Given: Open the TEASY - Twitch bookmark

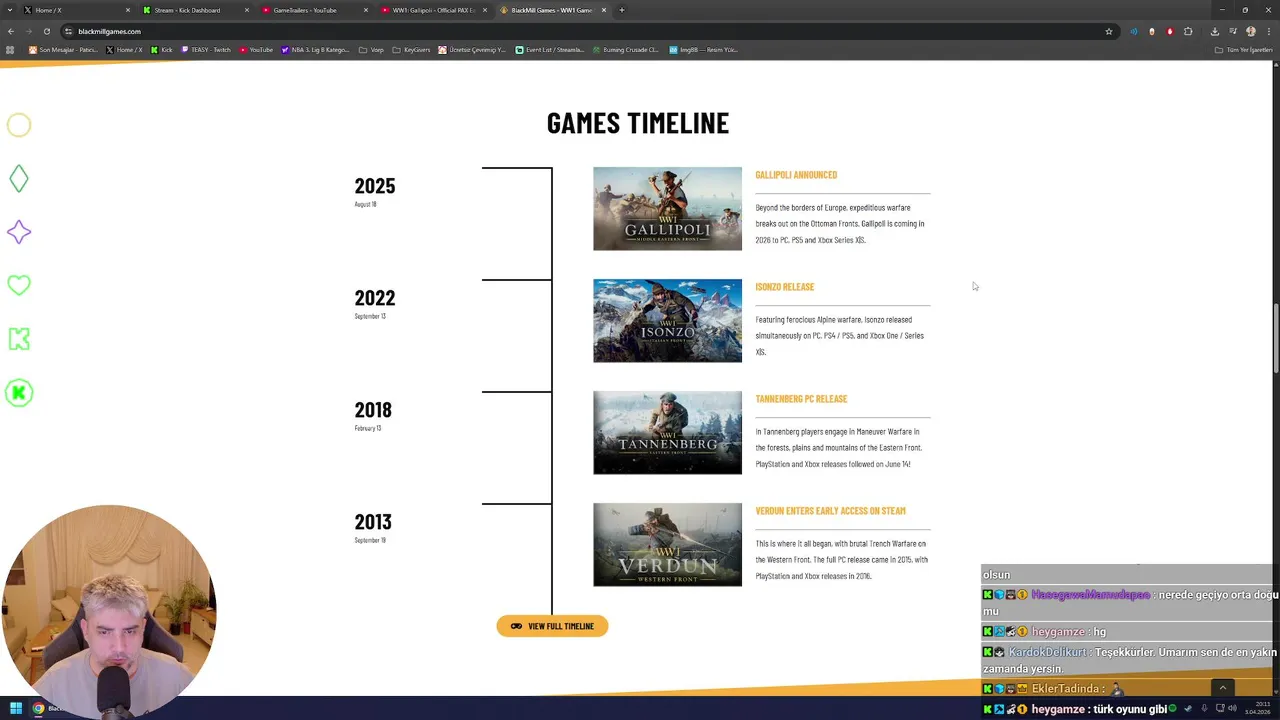Looking at the screenshot, I should coord(206,50).
